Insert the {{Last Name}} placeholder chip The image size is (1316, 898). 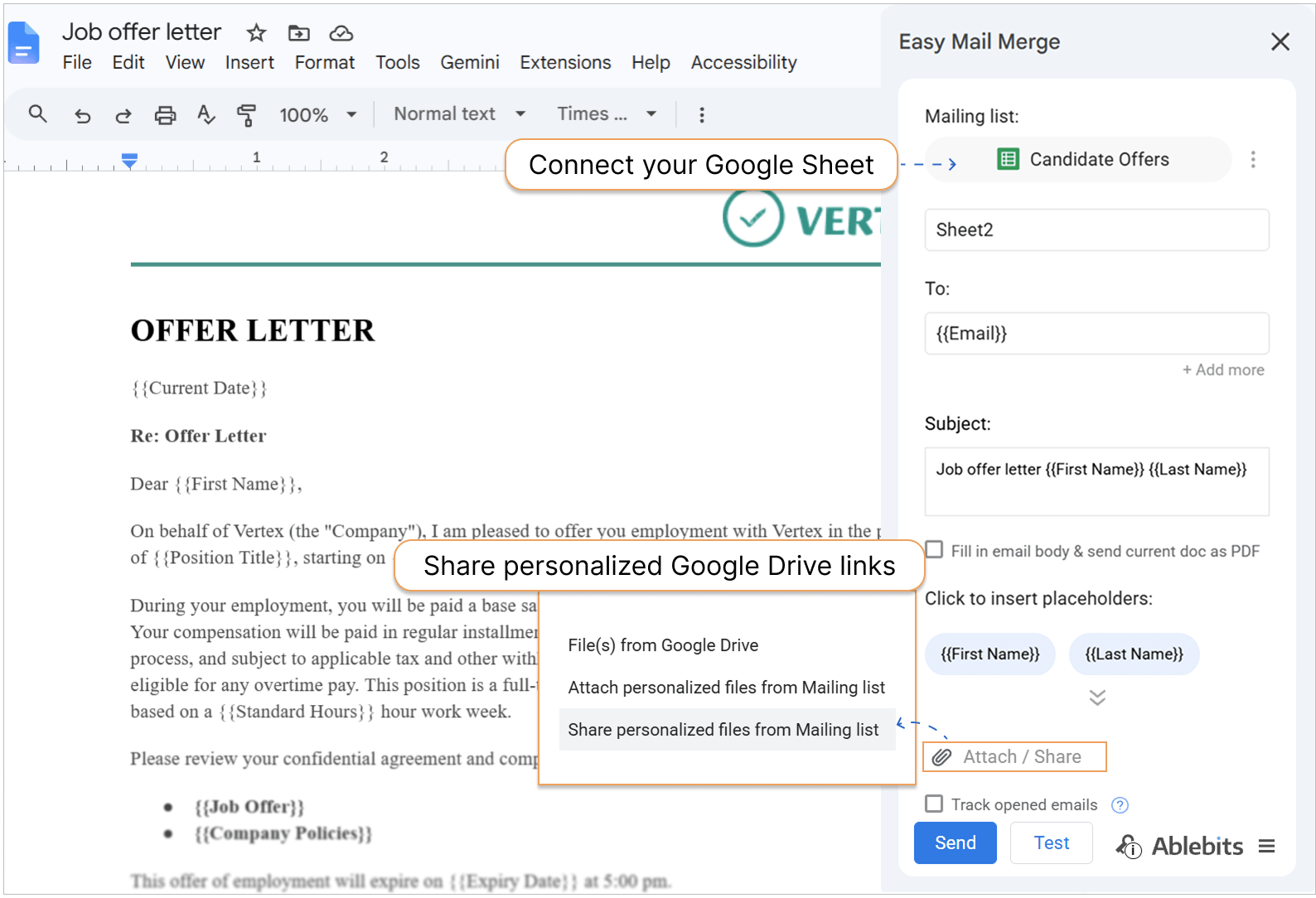coord(1135,654)
